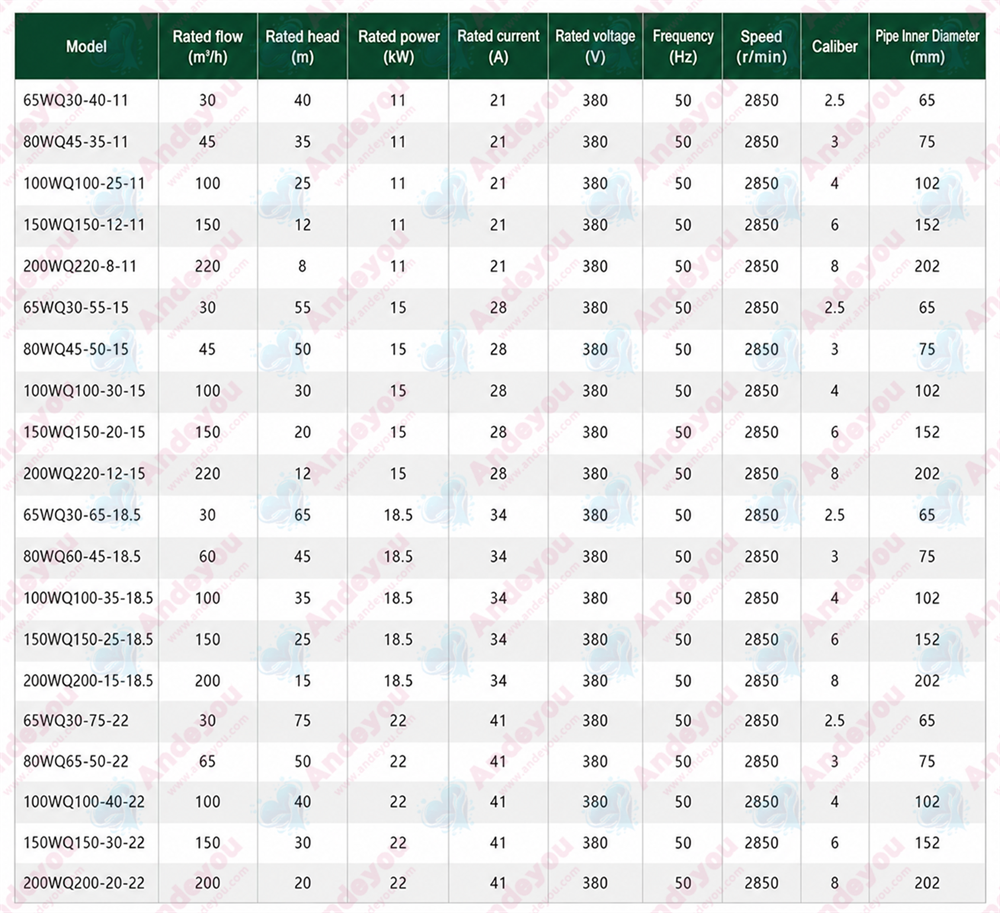The height and width of the screenshot is (913, 1000).
Task: Click frequency 50 in 65WQ30-75-22 row
Action: tap(683, 720)
